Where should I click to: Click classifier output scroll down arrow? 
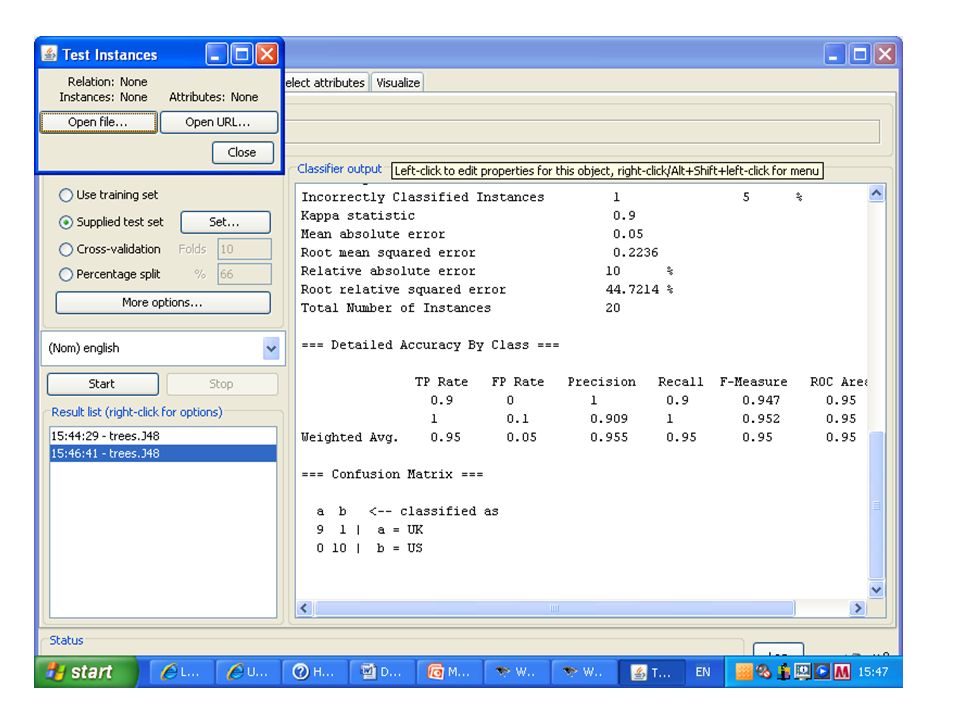(877, 590)
